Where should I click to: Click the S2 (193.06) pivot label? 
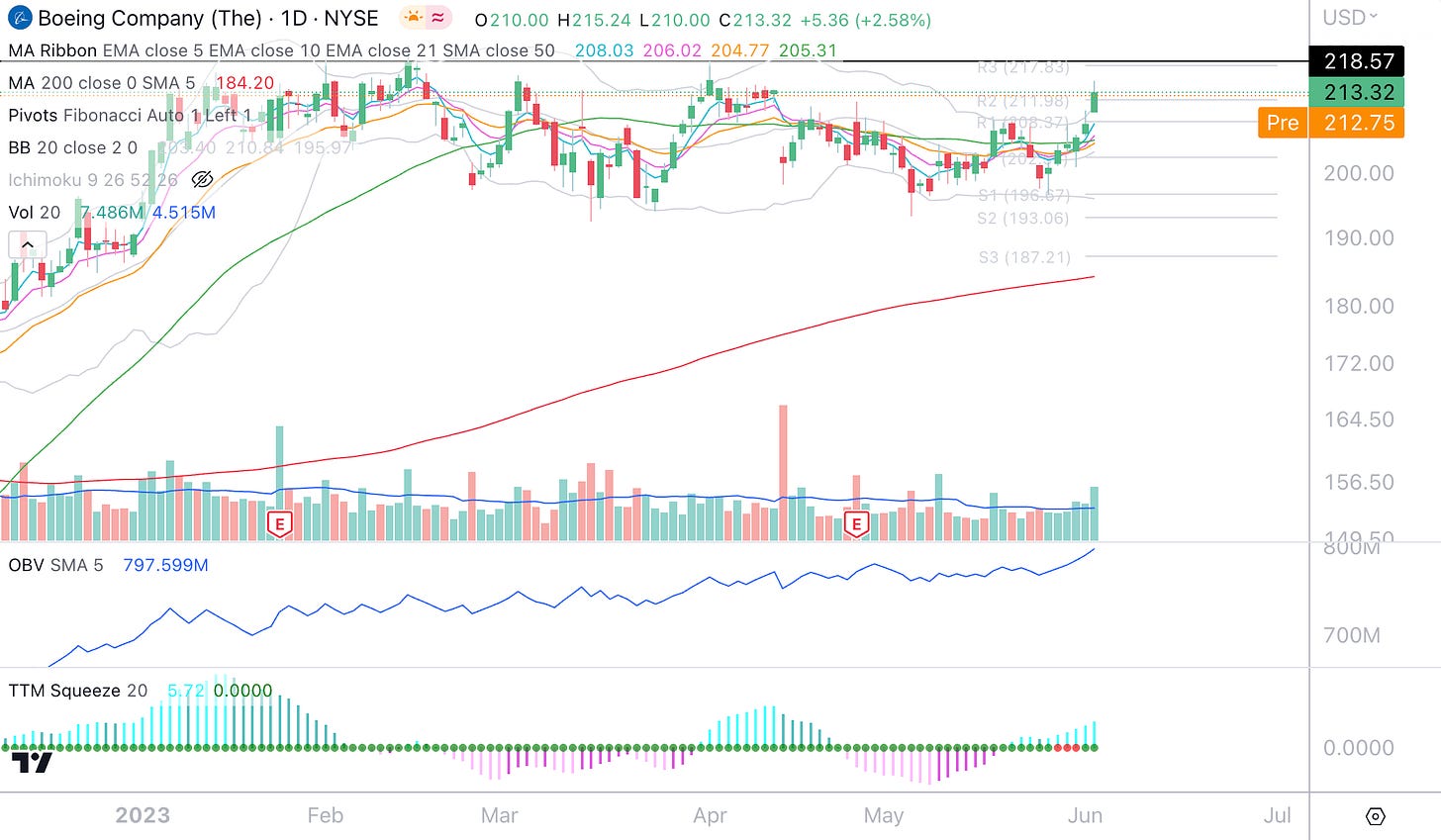point(1023,218)
